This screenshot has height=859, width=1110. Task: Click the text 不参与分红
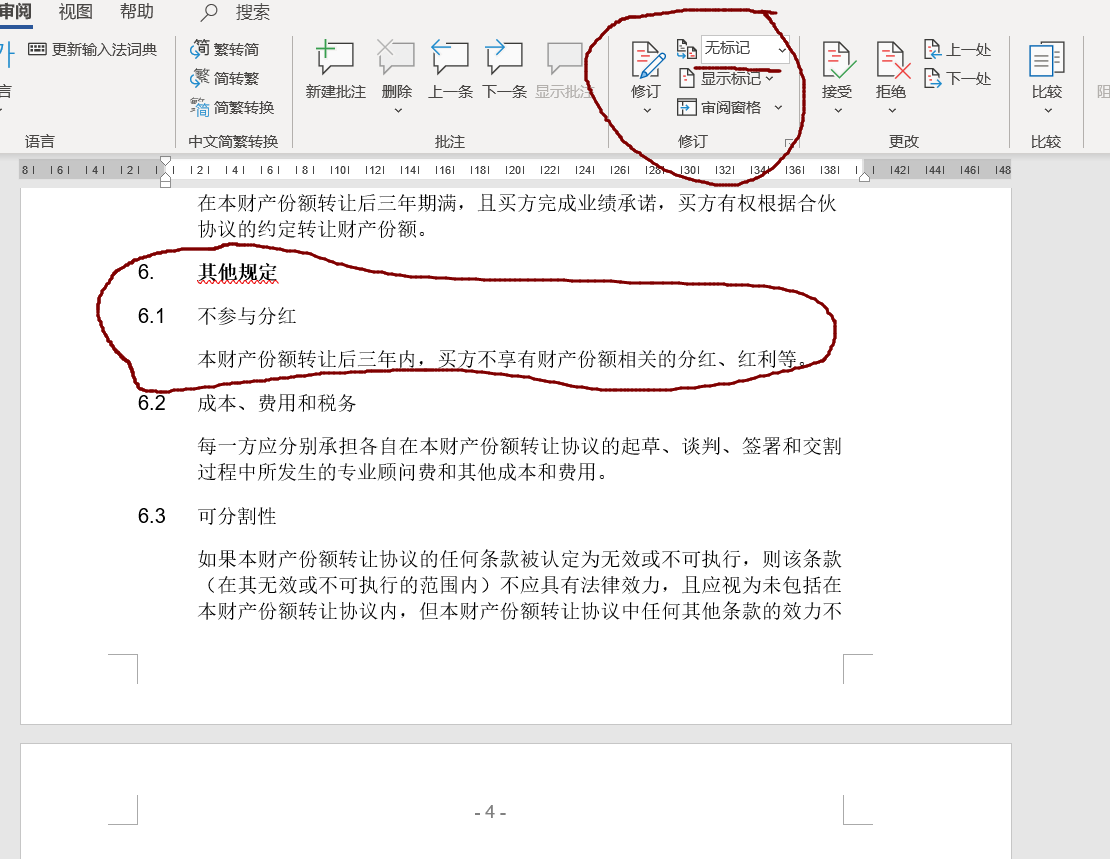tap(247, 316)
